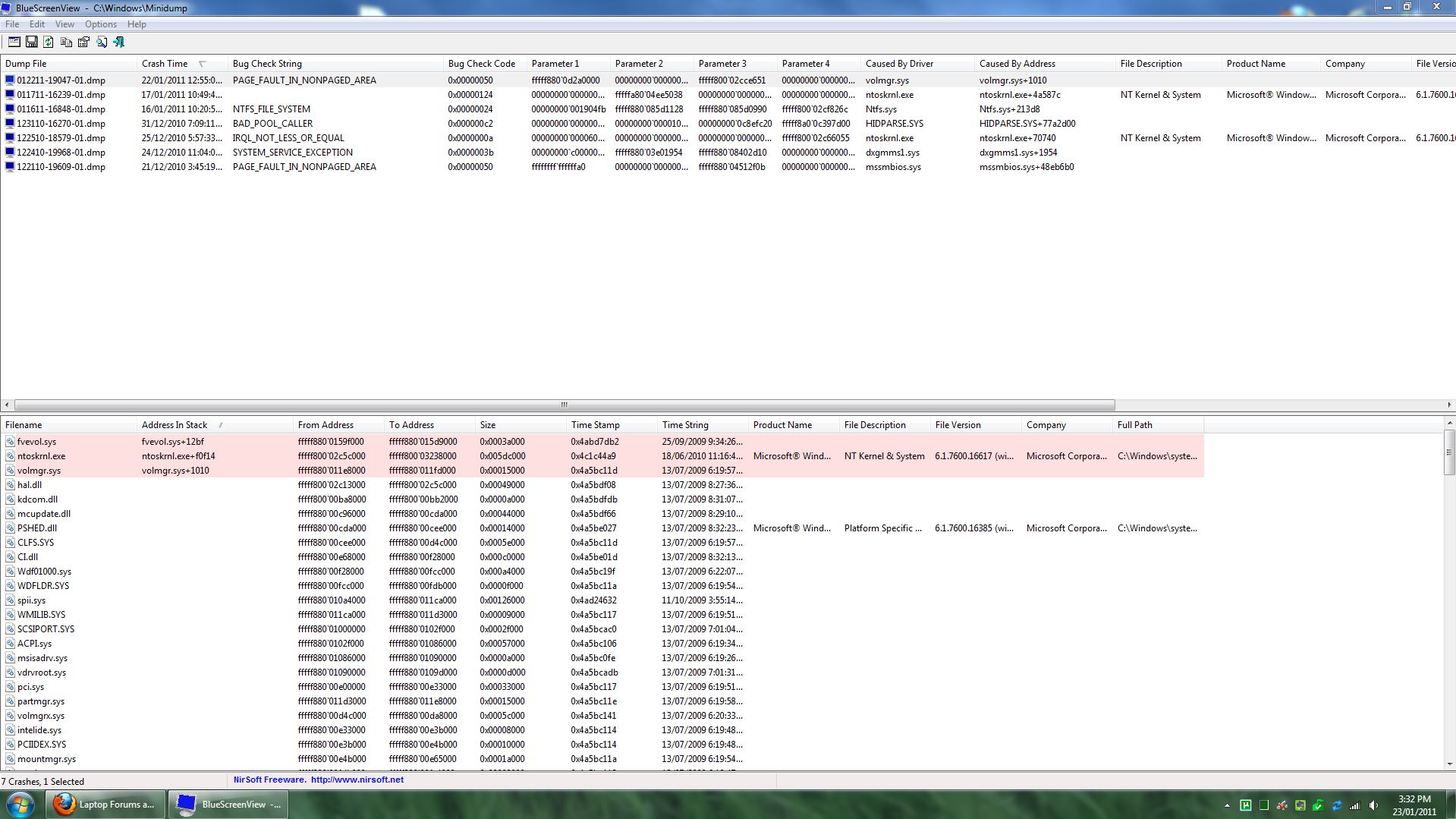Open the Edit menu
This screenshot has height=819, width=1456.
tap(36, 24)
